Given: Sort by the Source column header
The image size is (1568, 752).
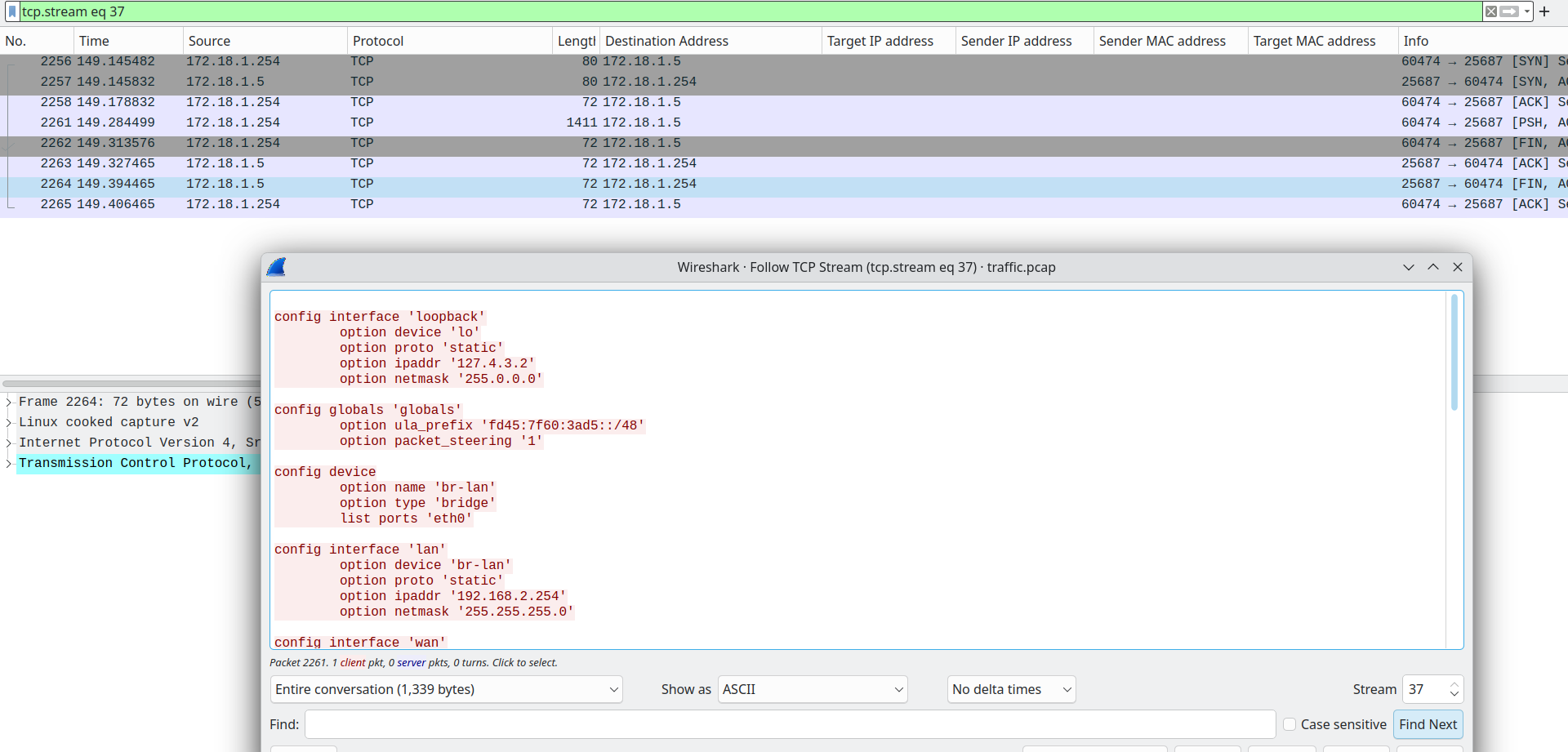Looking at the screenshot, I should [265, 41].
